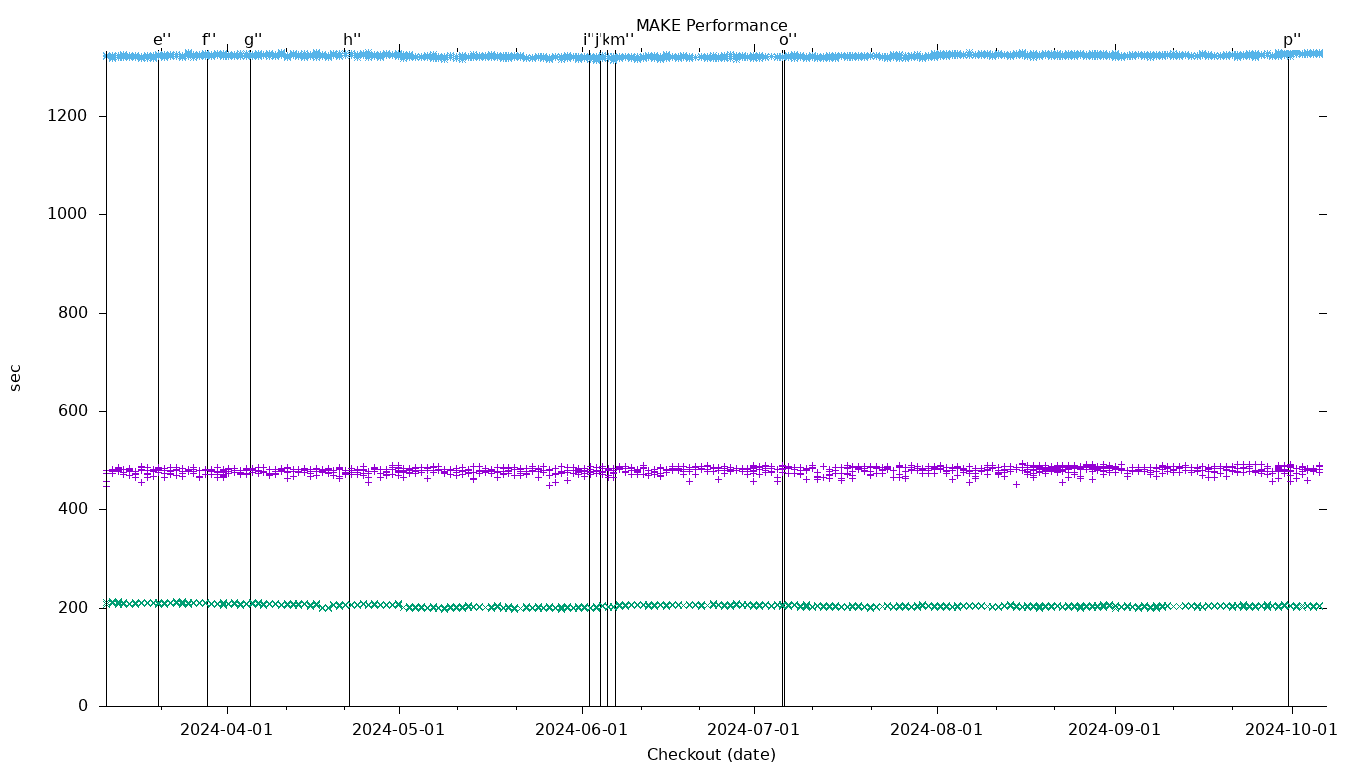Select the "sec" y-axis label
Screen dimensions: 1360x768
[x=14, y=377]
